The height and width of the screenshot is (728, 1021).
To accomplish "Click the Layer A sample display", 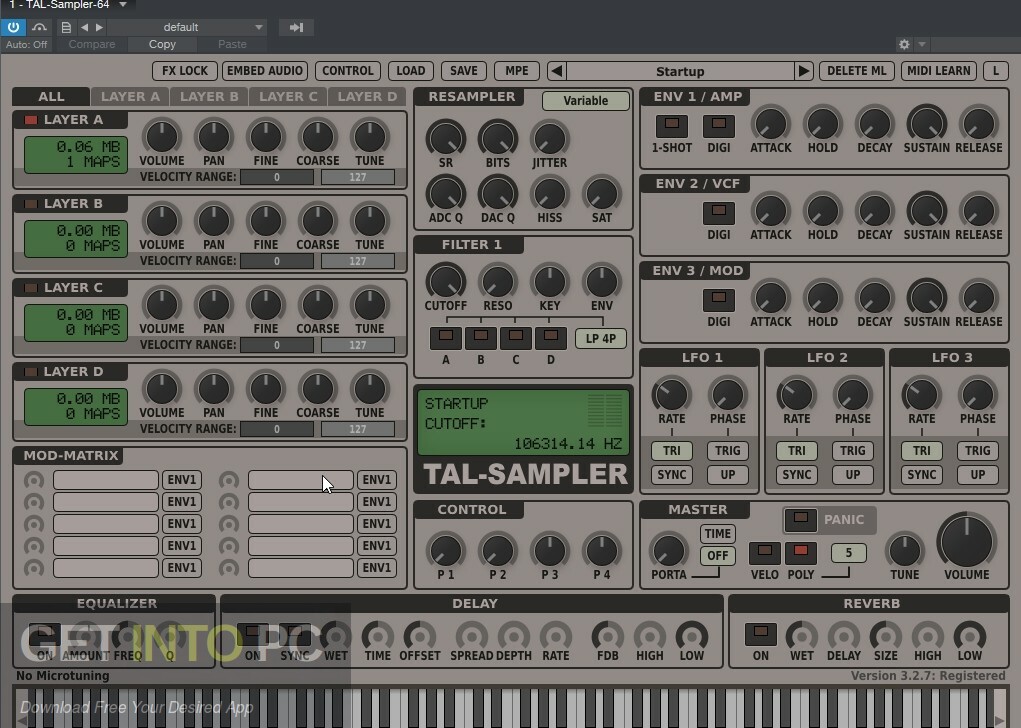I will pos(76,154).
